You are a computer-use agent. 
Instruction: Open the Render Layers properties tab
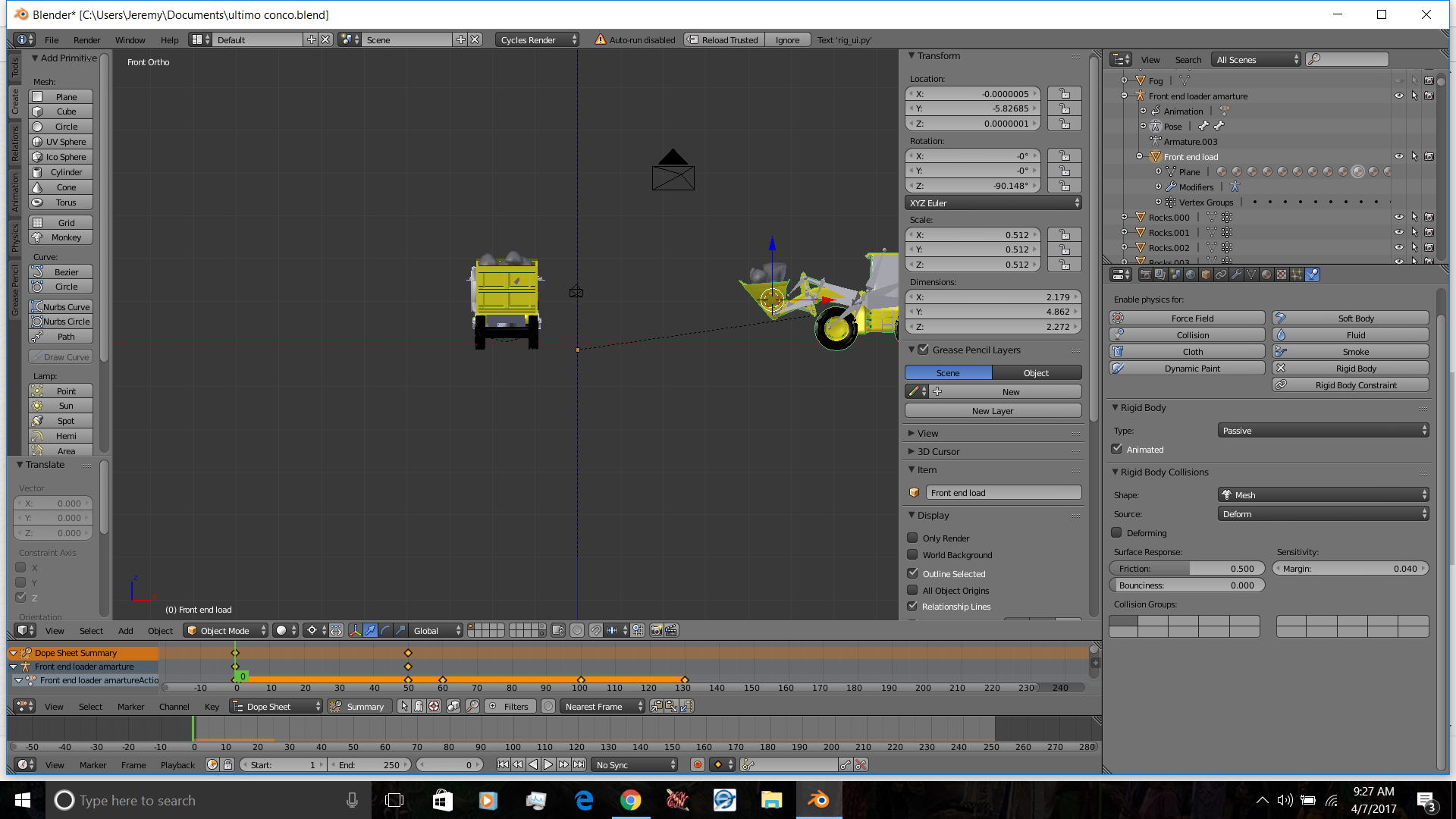pos(1160,275)
